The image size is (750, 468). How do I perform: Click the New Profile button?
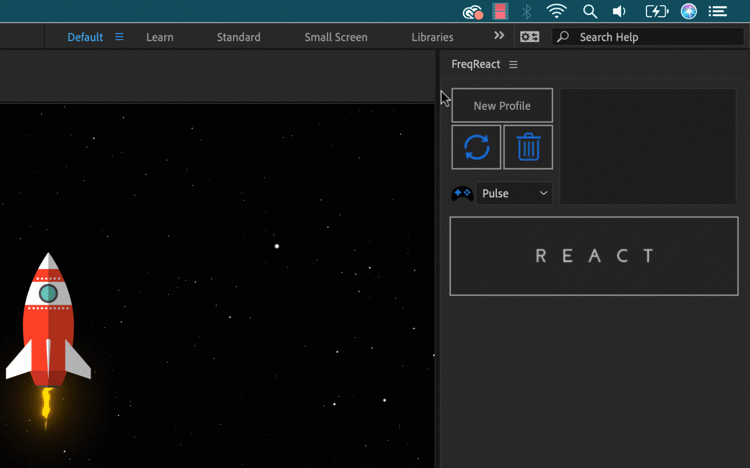[x=502, y=106]
